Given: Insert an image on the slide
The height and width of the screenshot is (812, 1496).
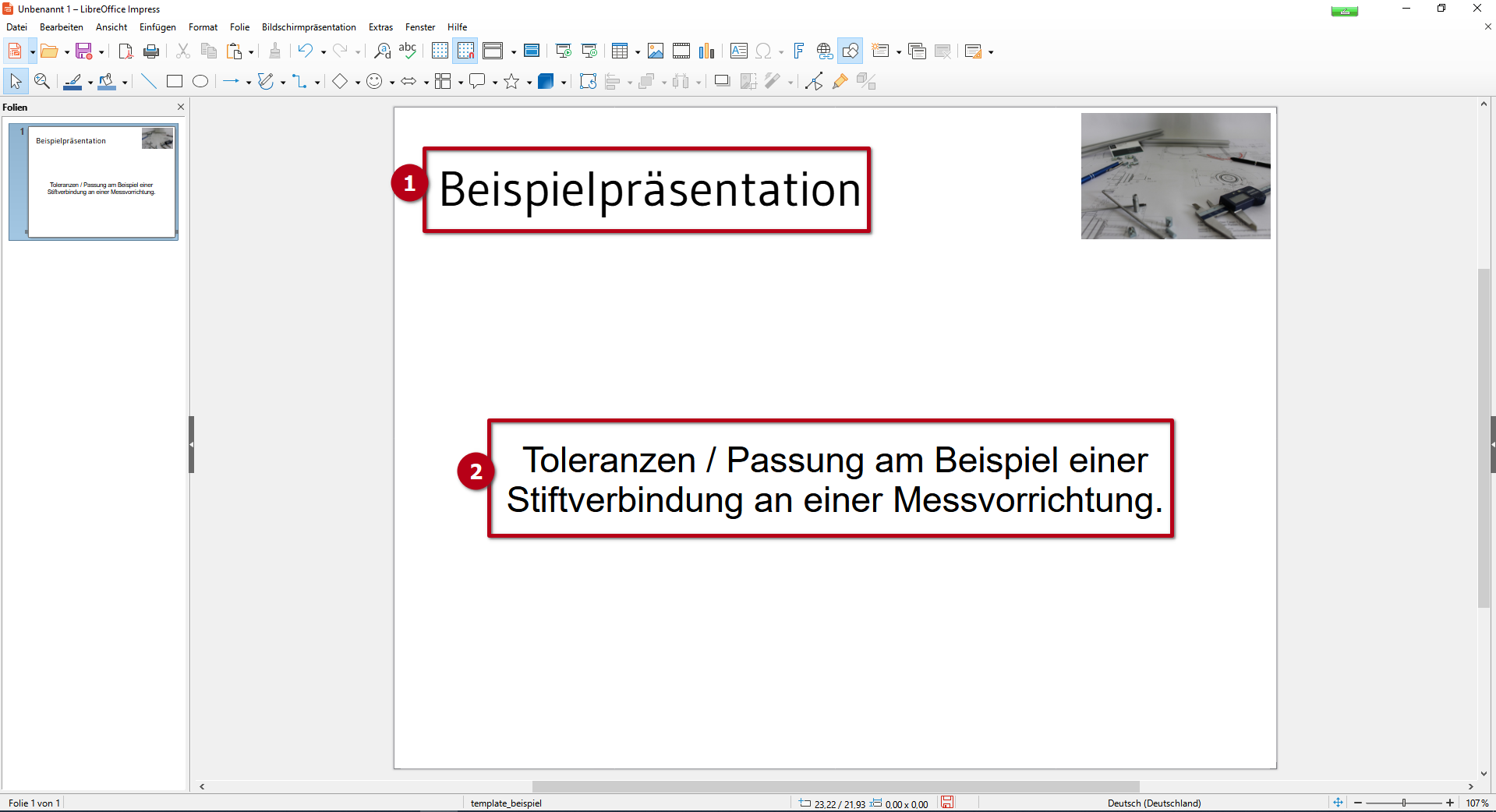Looking at the screenshot, I should click(x=656, y=51).
